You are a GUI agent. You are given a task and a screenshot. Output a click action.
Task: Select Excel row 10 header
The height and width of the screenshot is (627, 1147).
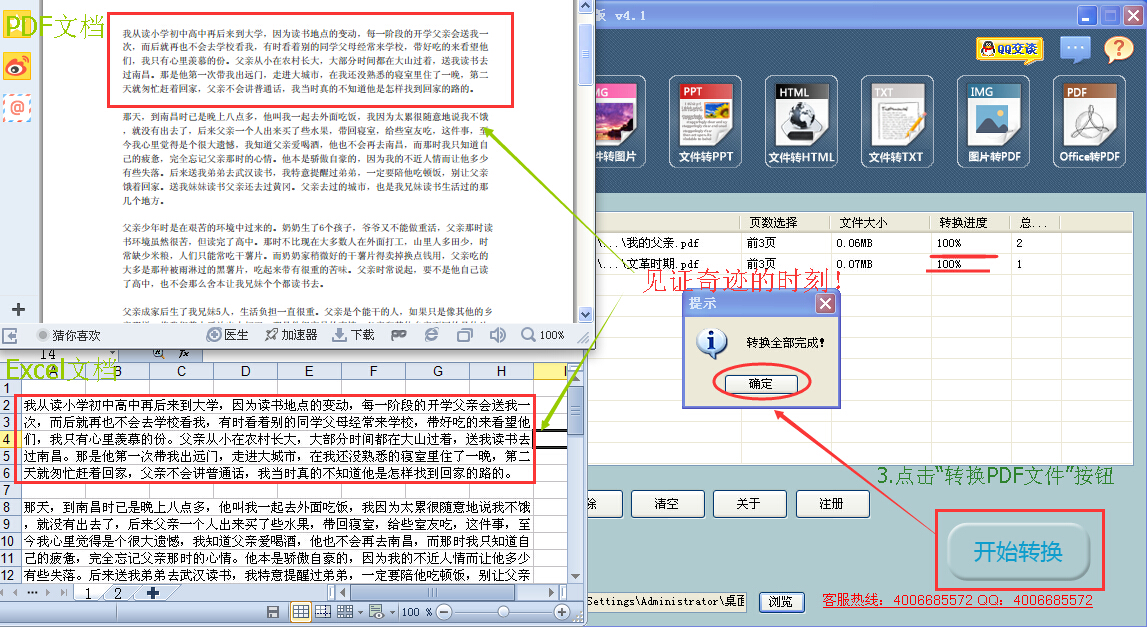7,541
